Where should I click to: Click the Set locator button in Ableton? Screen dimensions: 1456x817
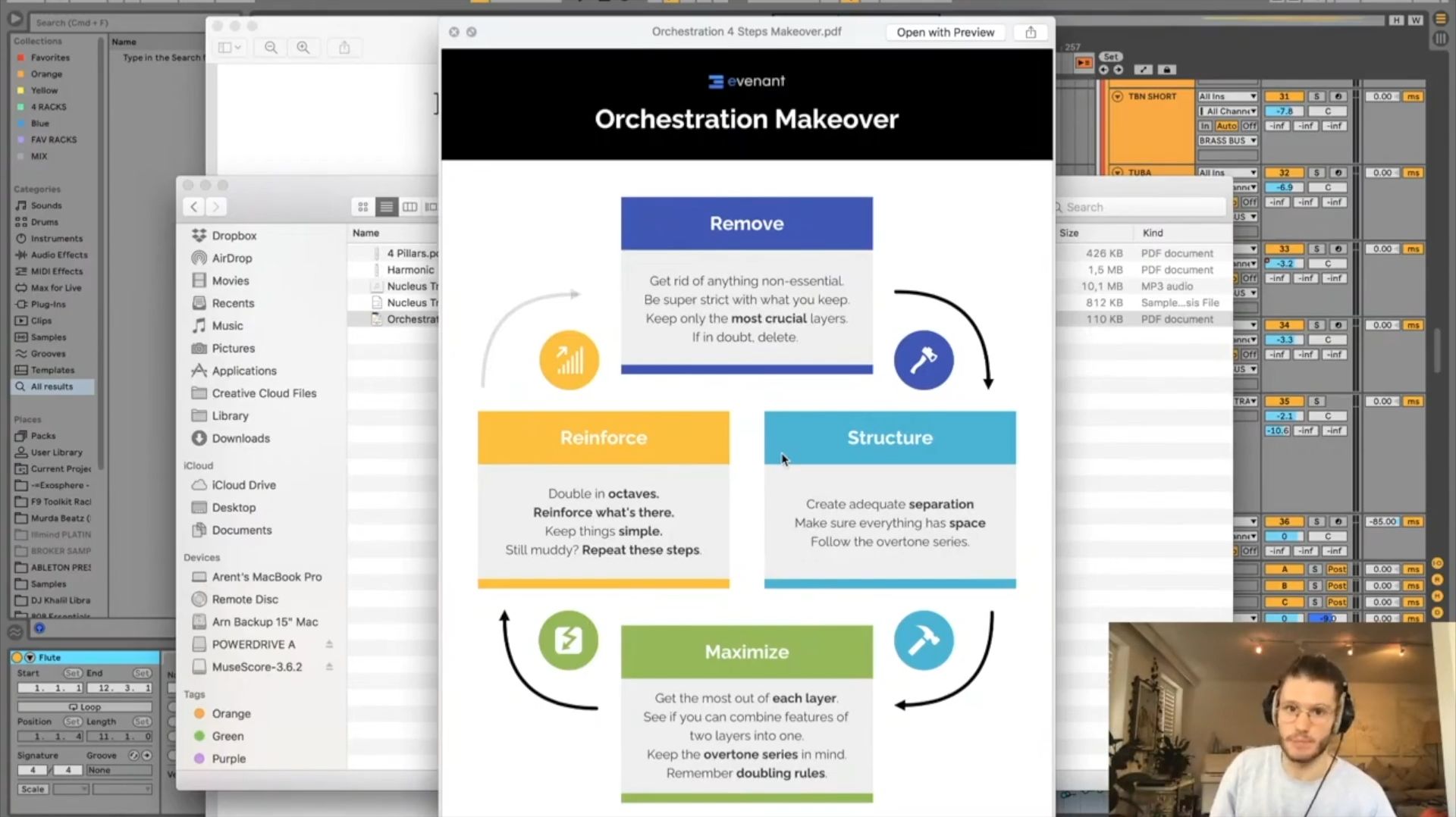[1111, 57]
